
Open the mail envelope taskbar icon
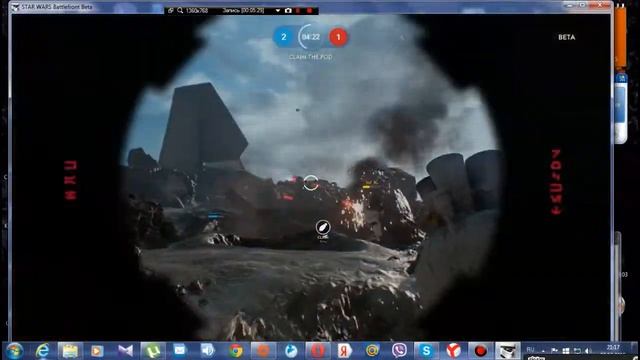click(x=180, y=351)
